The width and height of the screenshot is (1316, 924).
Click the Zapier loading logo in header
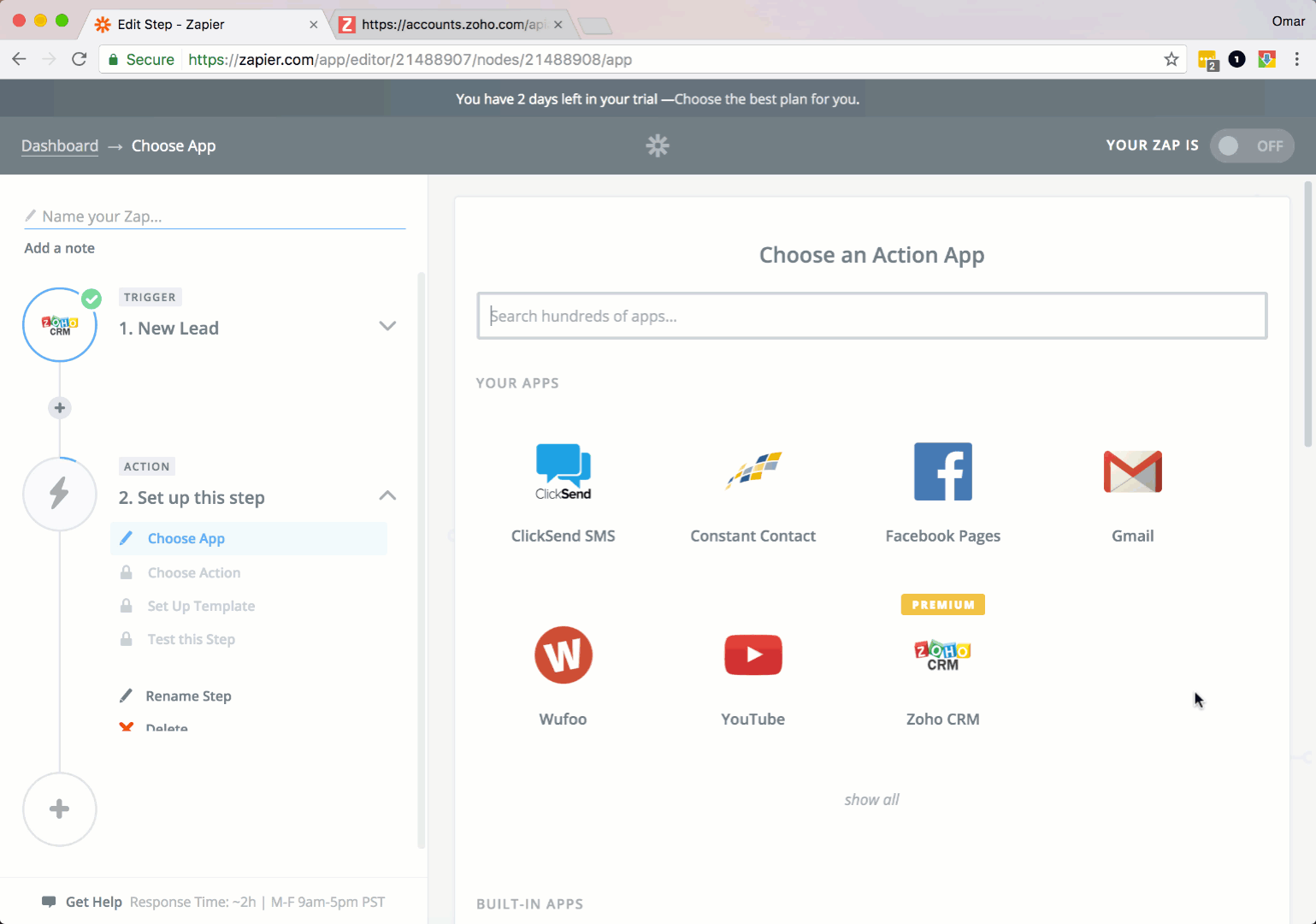pos(658,145)
